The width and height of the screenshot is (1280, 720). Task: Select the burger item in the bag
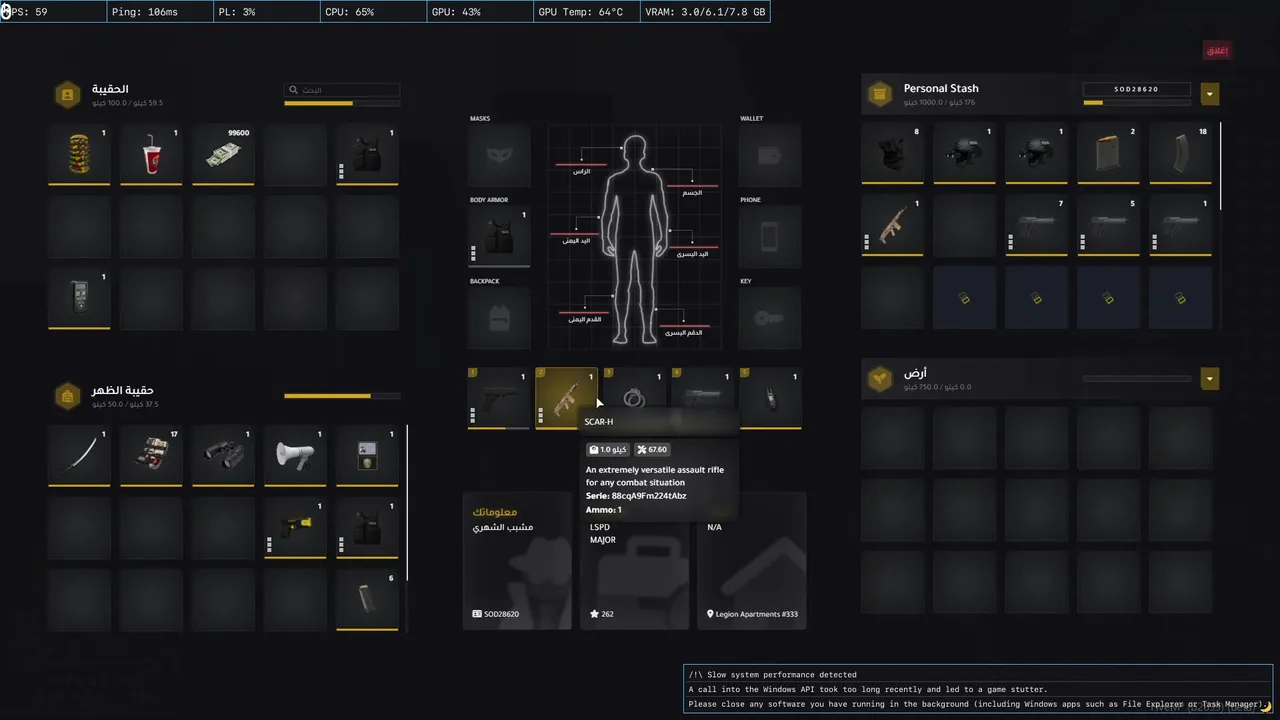pyautogui.click(x=79, y=154)
